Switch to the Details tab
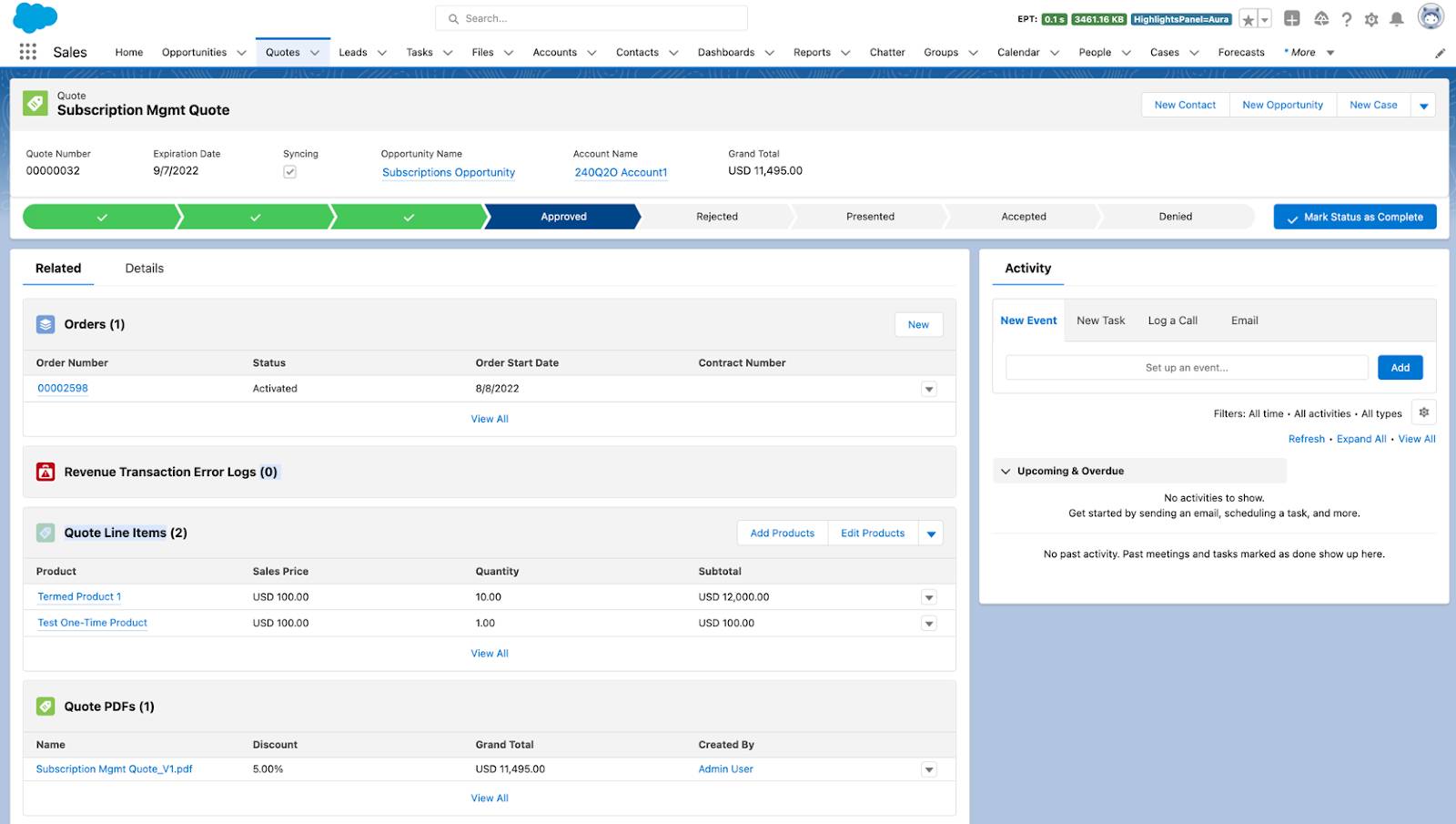The height and width of the screenshot is (824, 1456). (x=145, y=268)
